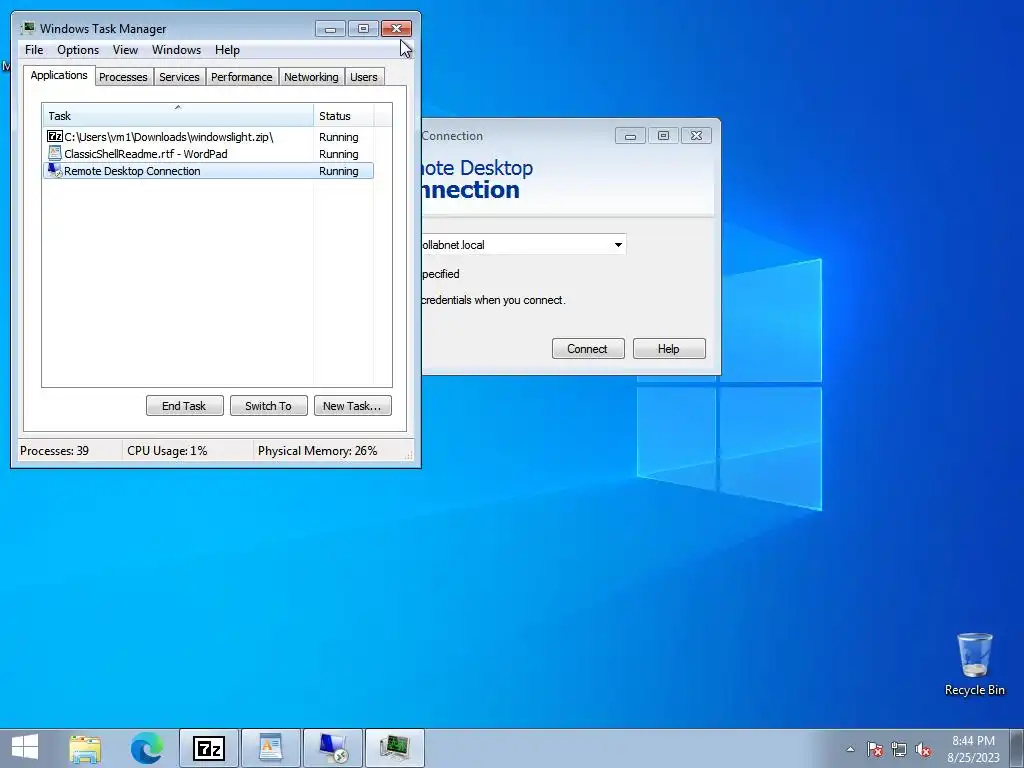
Task: Open the File menu in Task Manager
Action: (34, 50)
